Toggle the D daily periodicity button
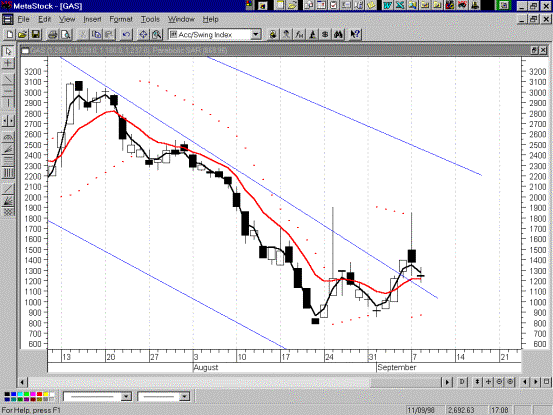553x415 pixels. (x=462, y=382)
